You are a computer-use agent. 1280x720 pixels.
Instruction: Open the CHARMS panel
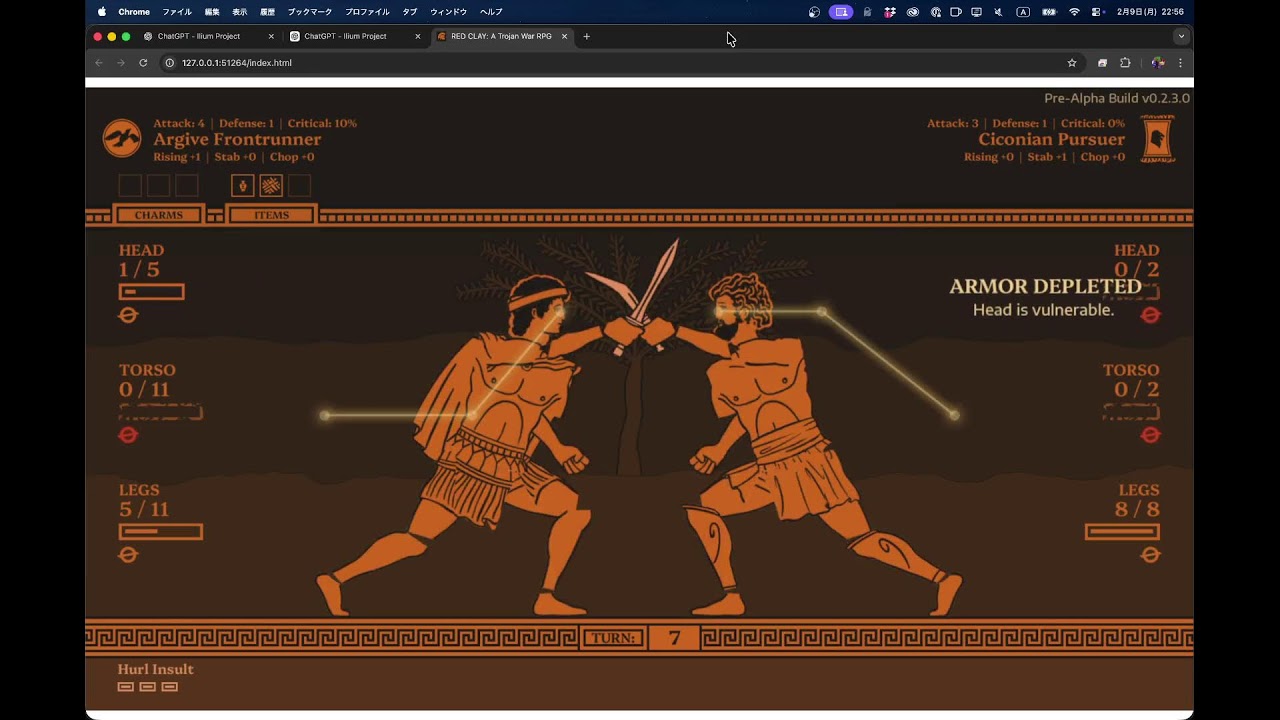(159, 215)
